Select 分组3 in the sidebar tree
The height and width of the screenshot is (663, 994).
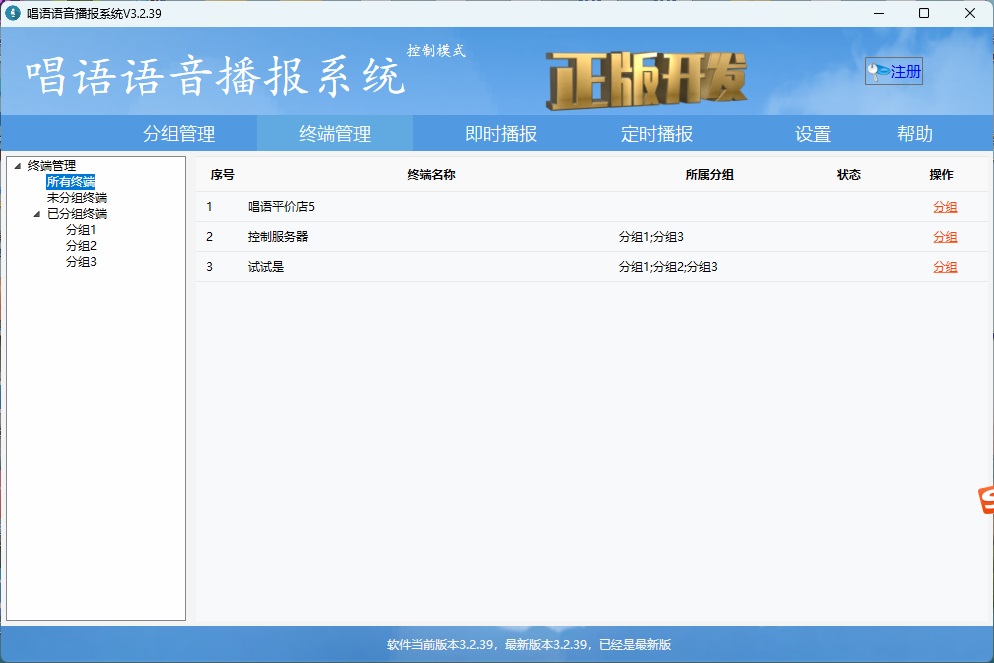coord(82,261)
